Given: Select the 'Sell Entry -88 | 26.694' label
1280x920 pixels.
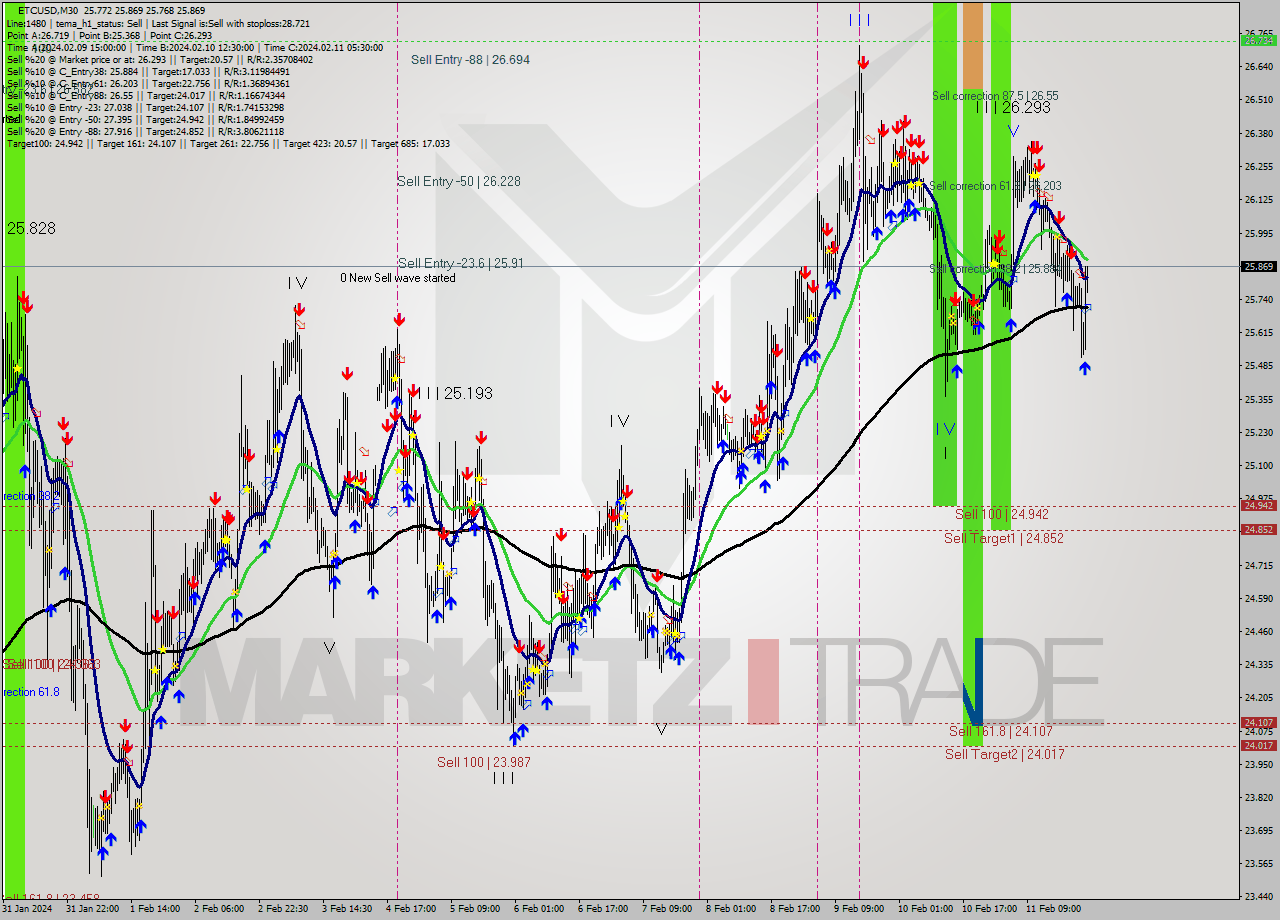Looking at the screenshot, I should click(470, 60).
